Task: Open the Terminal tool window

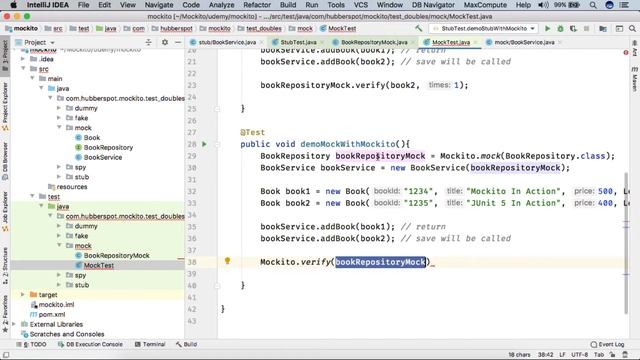Action: coord(150,344)
